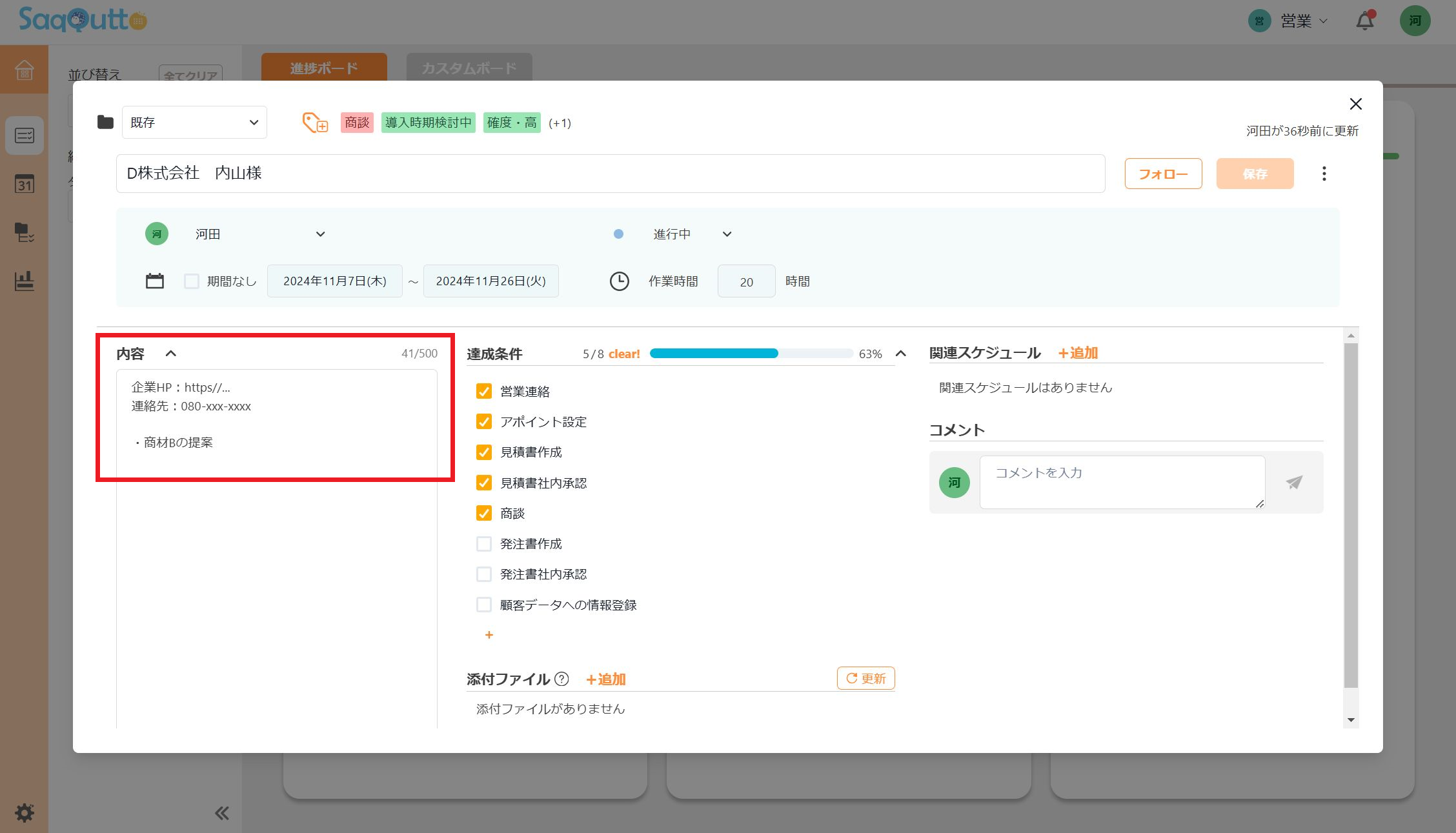
Task: Click the add-tag icon next to the labels
Action: click(314, 123)
